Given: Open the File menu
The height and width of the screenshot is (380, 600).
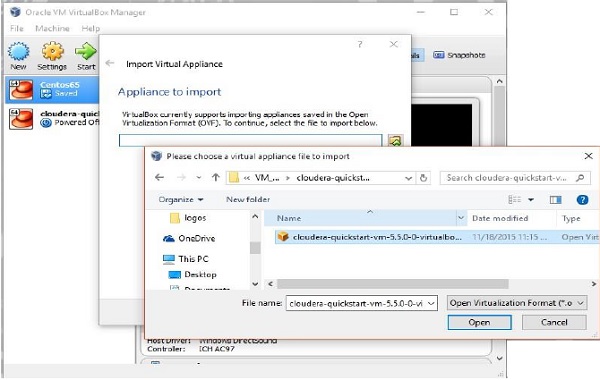Looking at the screenshot, I should 16,28.
